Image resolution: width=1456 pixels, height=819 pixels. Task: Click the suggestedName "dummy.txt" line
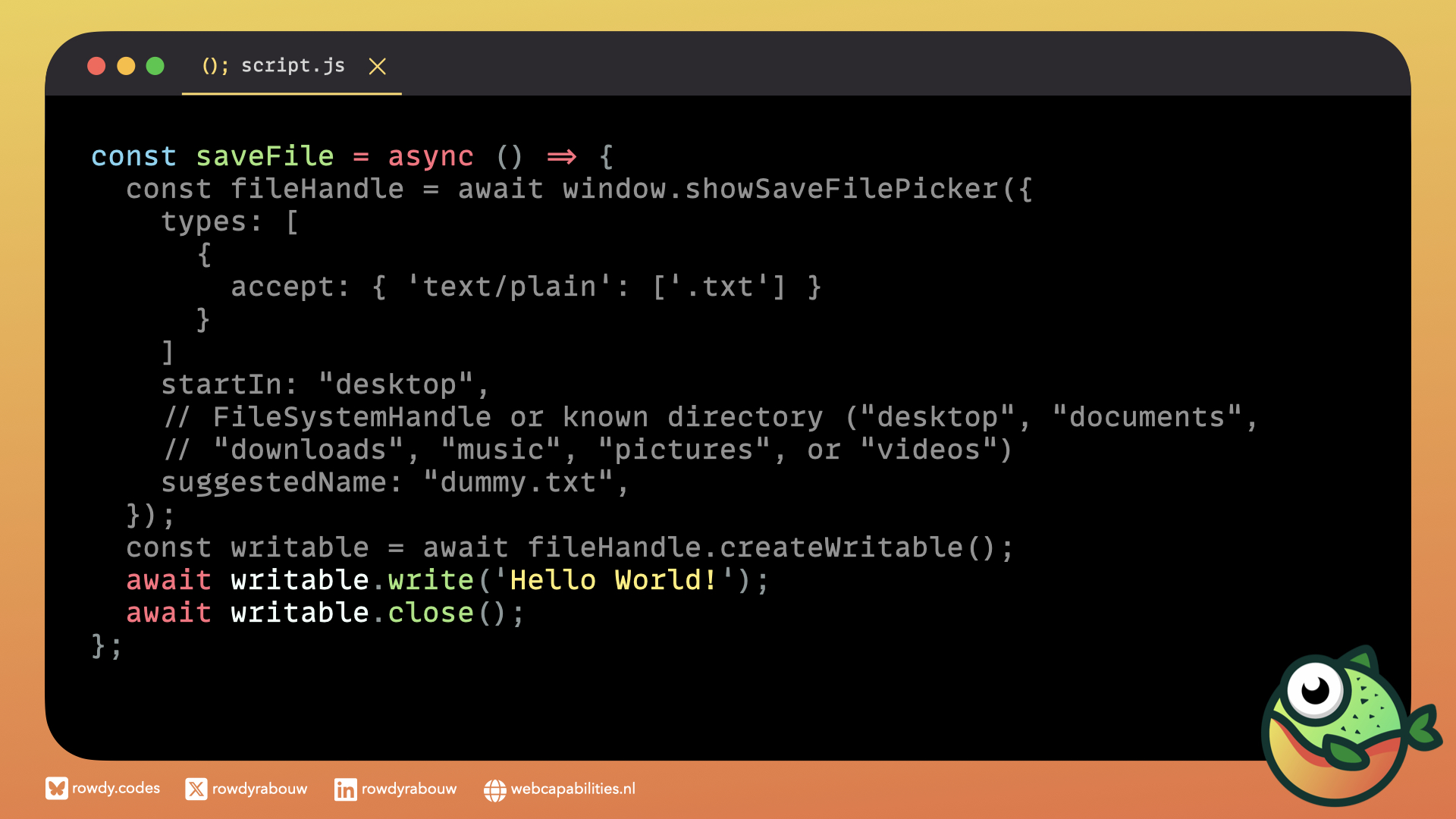(x=394, y=482)
